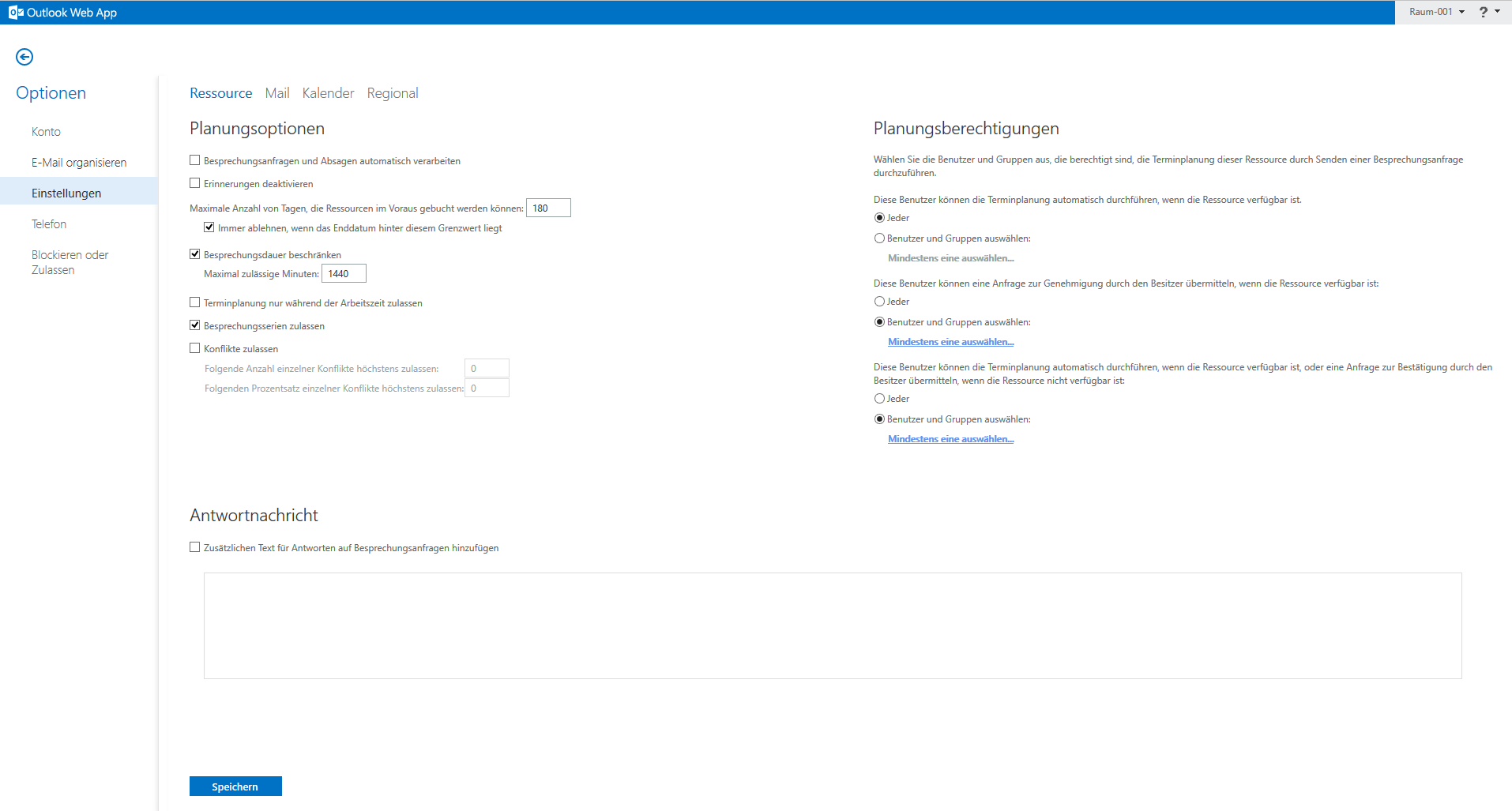
Task: Click inside the Antwortnachricht text area
Action: (833, 625)
